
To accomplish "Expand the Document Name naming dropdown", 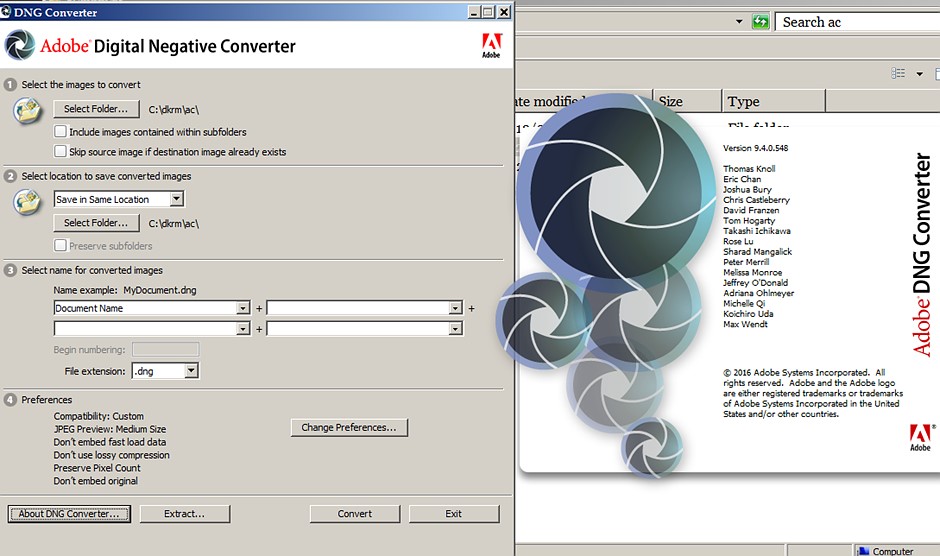I will pyautogui.click(x=243, y=308).
